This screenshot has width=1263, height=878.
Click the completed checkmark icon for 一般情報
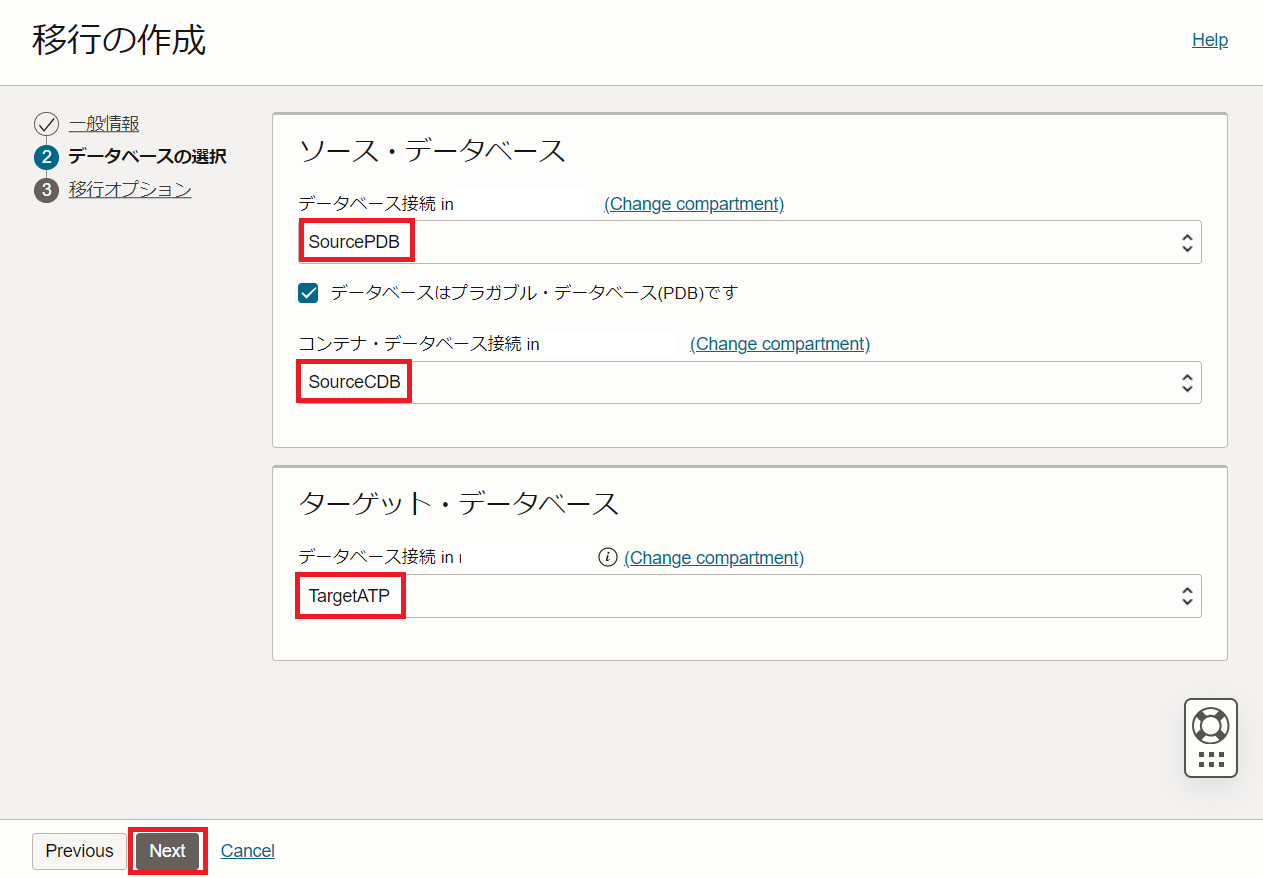click(x=46, y=124)
